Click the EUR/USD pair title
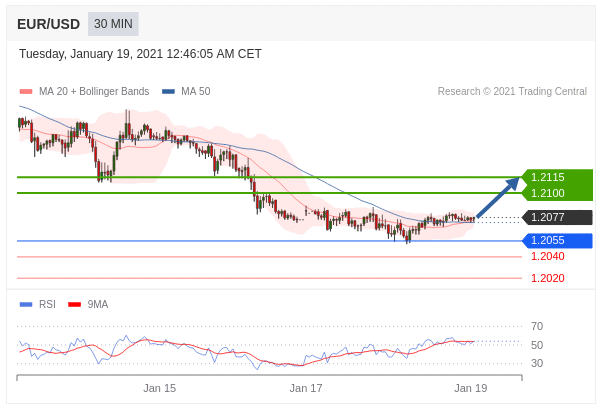This screenshot has width=602, height=409. pos(48,24)
